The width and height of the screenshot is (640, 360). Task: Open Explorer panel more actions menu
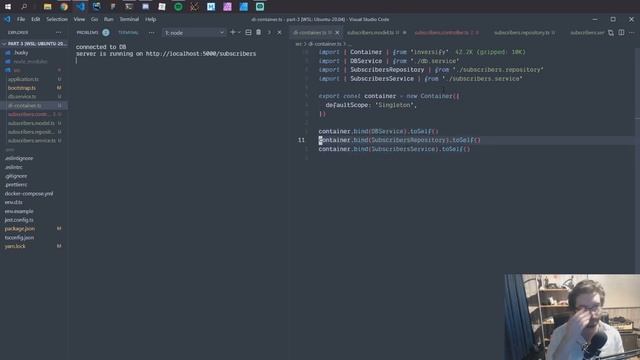tap(58, 32)
